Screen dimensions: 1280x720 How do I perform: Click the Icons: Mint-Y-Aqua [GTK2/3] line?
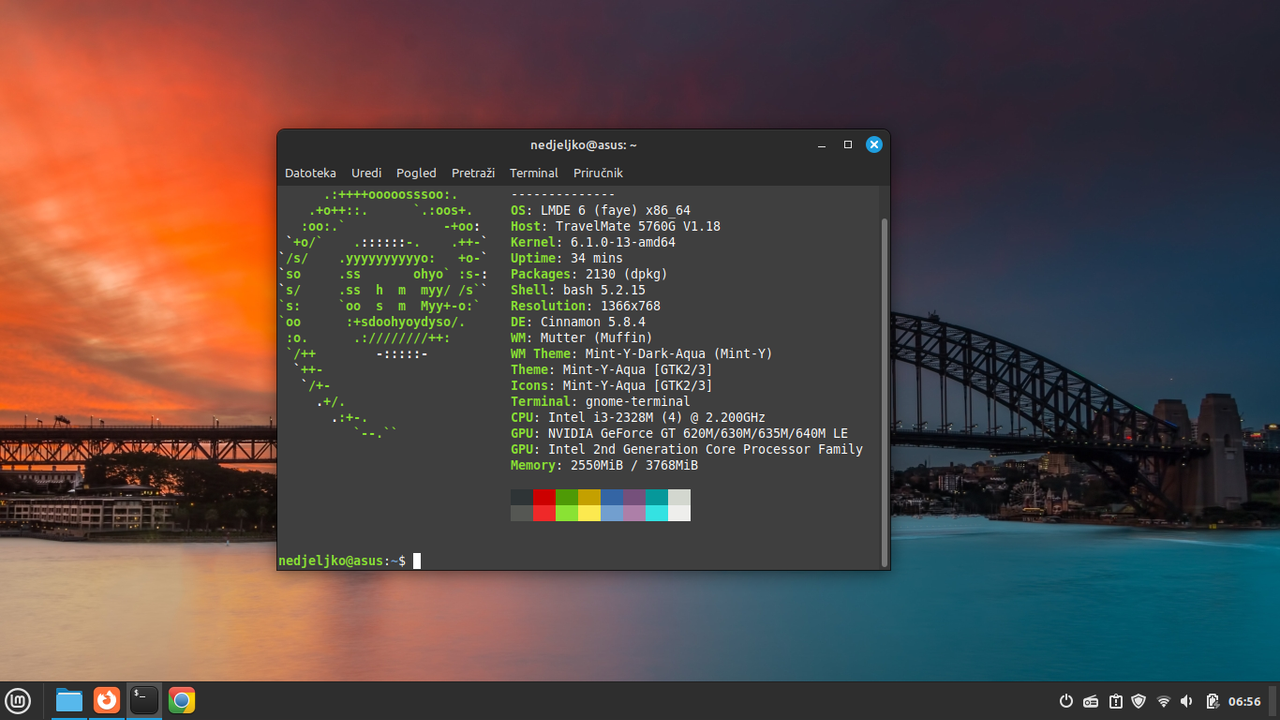[x=611, y=385]
